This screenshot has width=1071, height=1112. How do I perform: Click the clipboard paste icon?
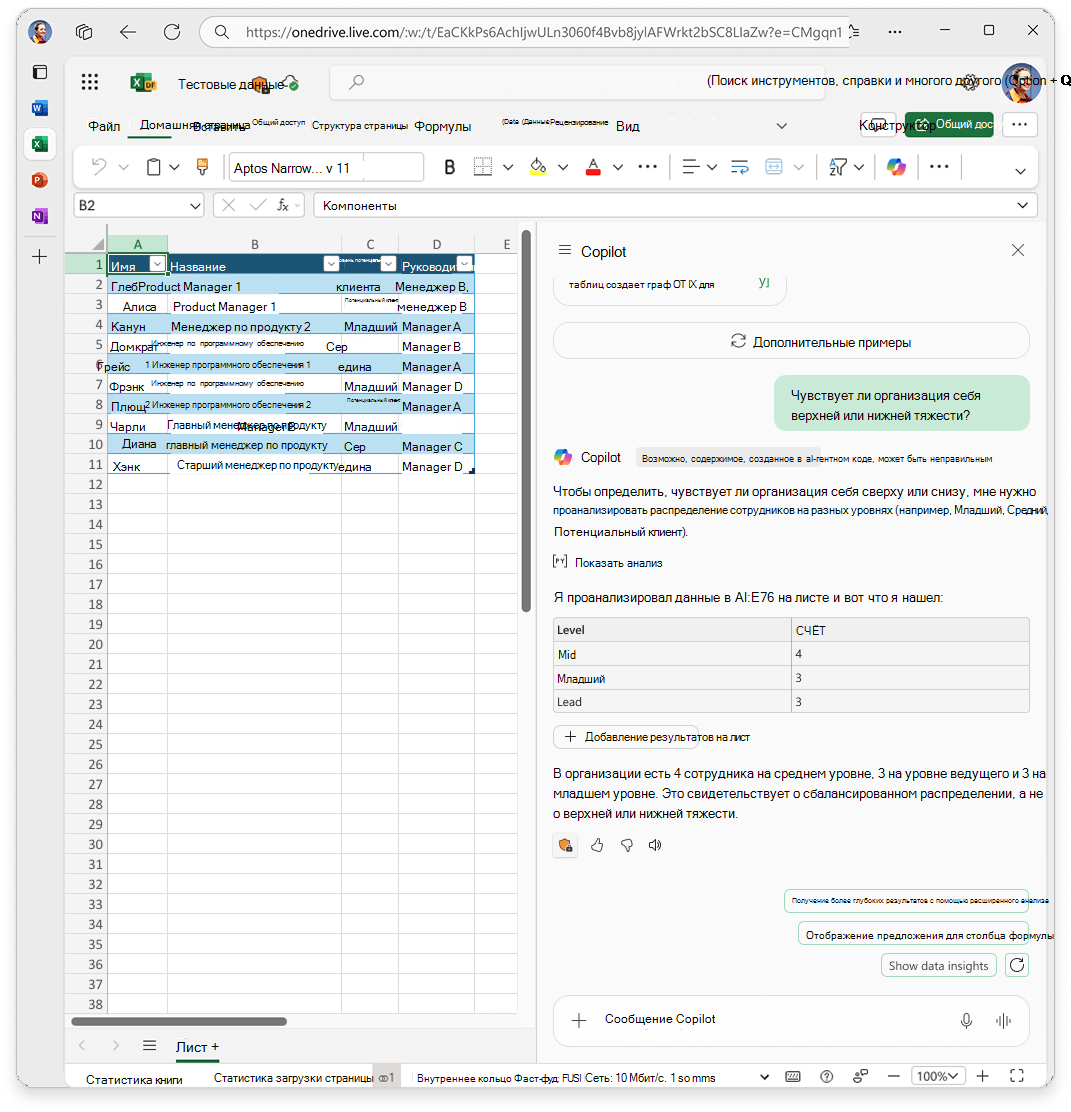pos(153,167)
